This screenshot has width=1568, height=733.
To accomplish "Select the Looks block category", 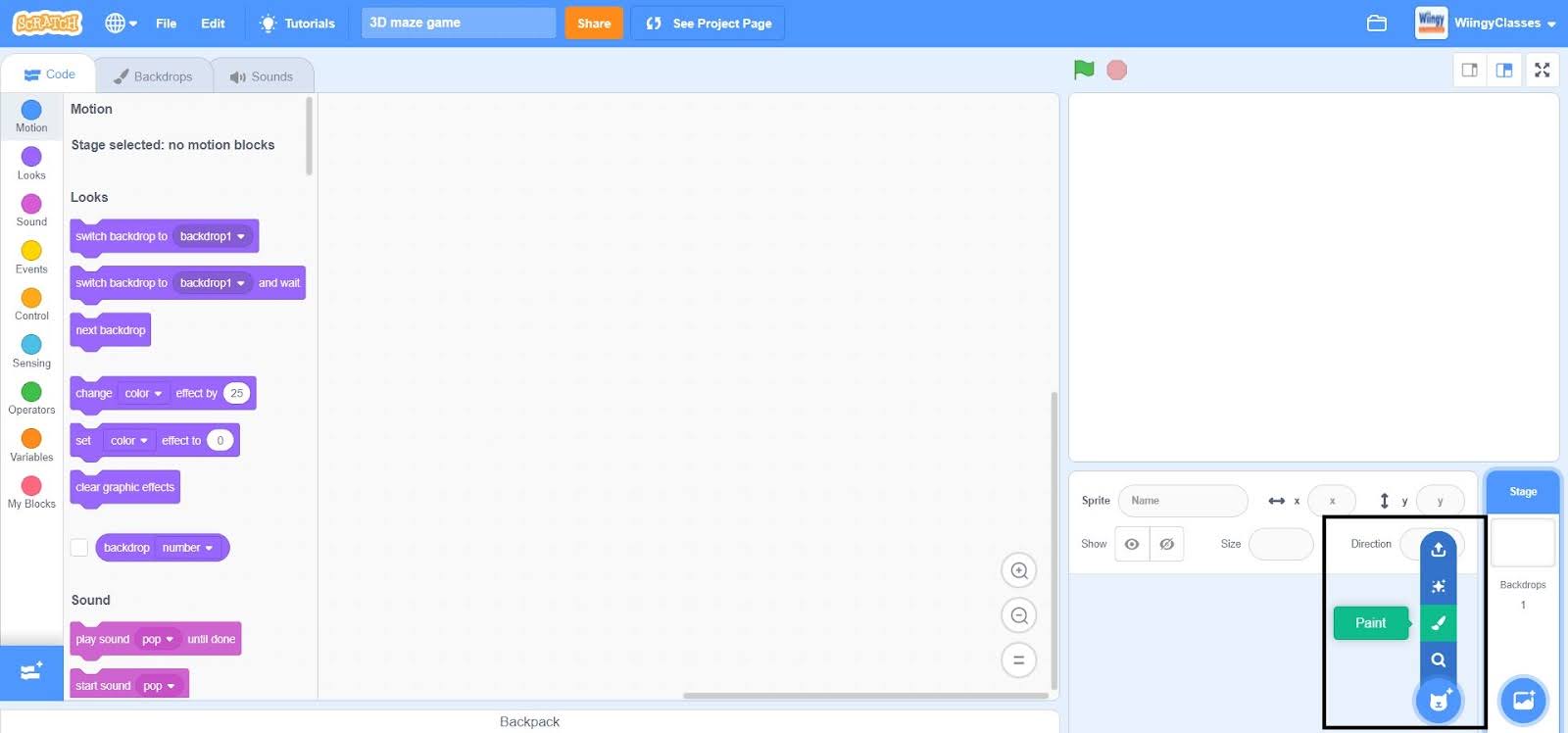I will 31,164.
